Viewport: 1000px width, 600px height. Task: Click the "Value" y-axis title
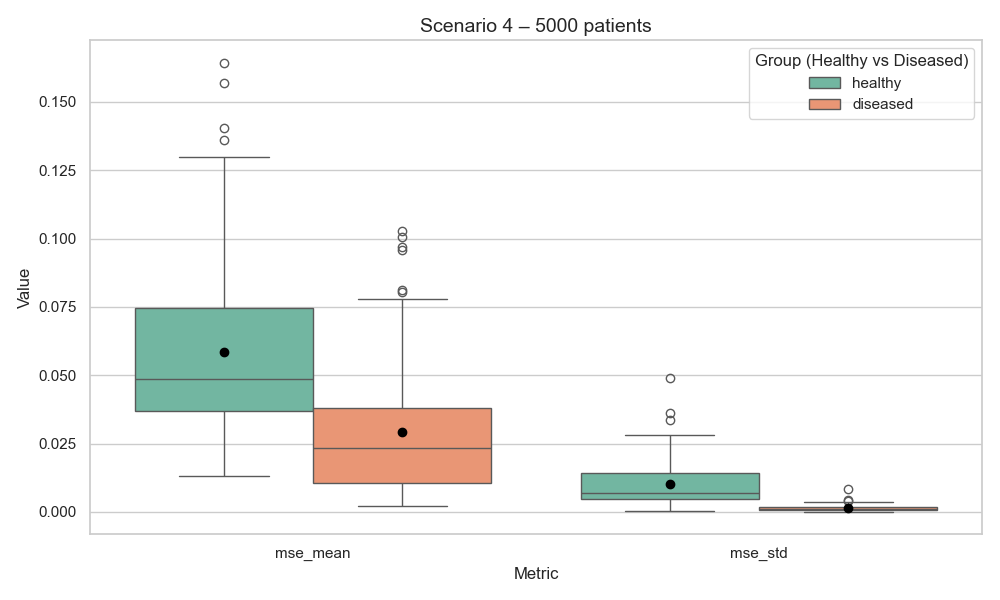(24, 287)
